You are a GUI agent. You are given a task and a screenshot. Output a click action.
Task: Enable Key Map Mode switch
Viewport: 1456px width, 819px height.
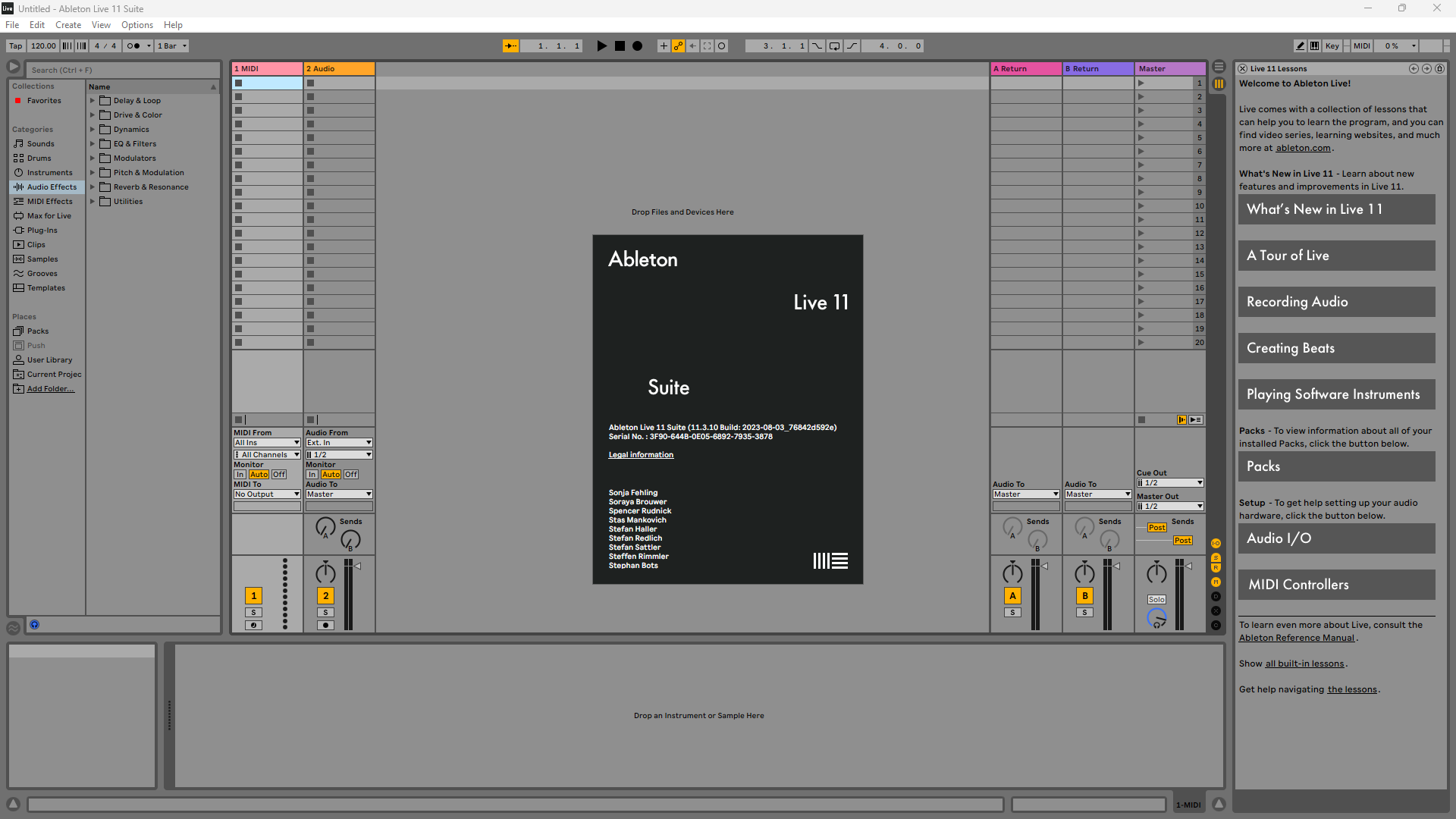(x=1332, y=46)
